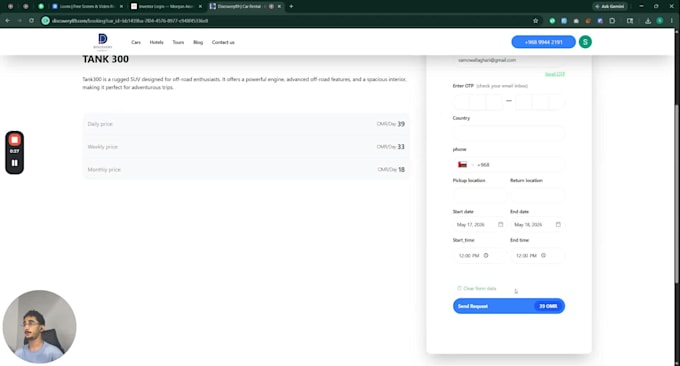
Task: Open the Start date calendar icon
Action: point(500,225)
